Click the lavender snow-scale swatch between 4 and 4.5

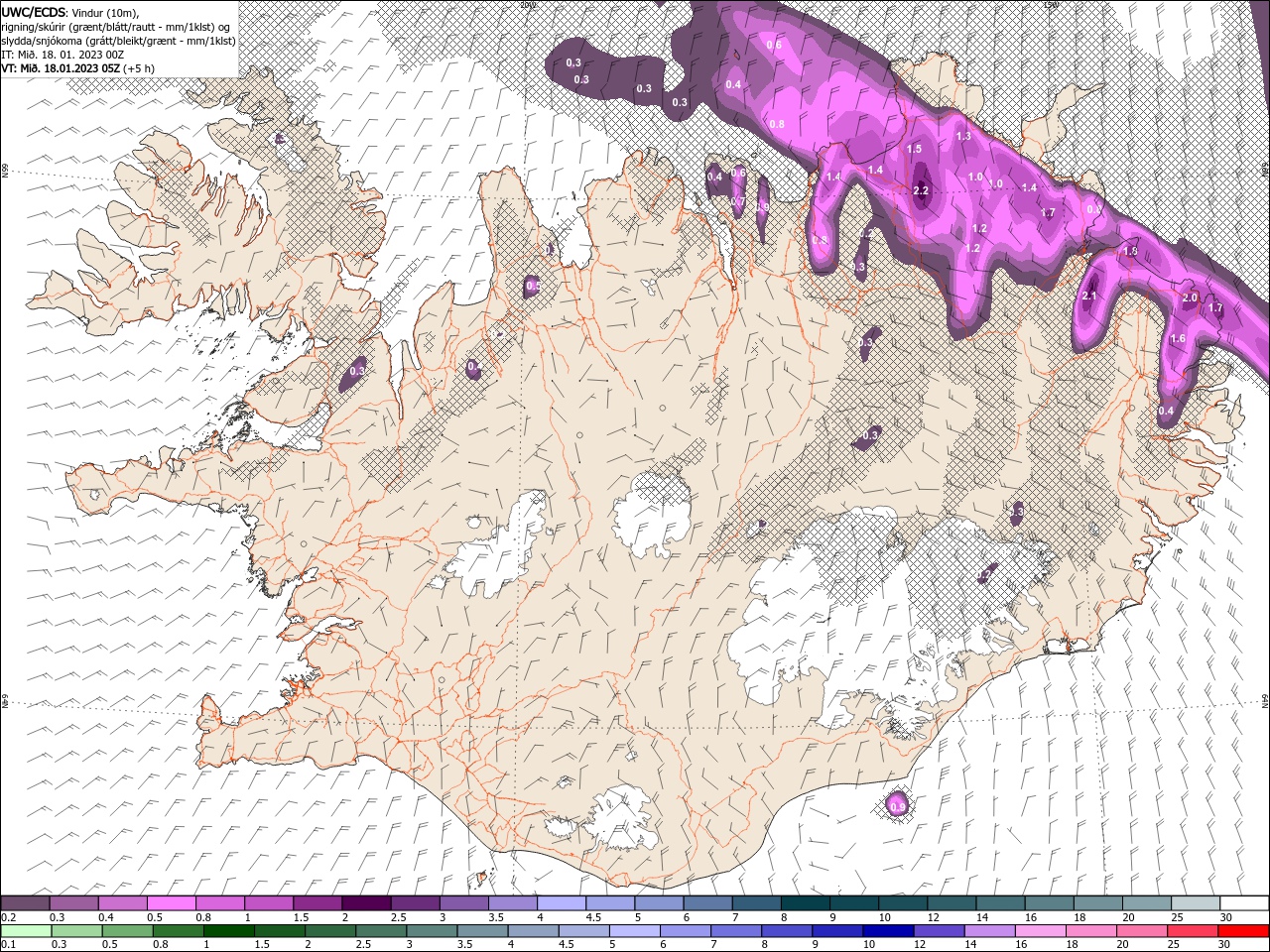click(562, 903)
